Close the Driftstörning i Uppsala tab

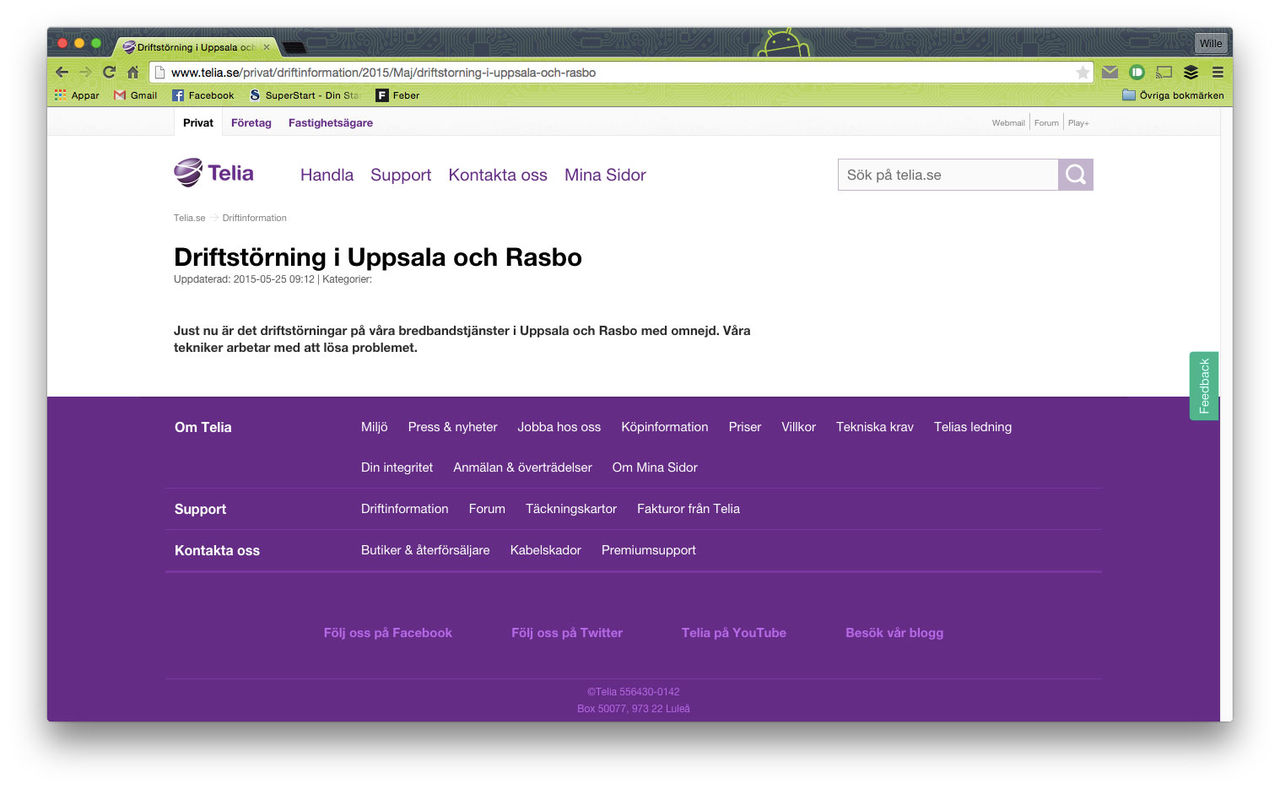point(266,46)
